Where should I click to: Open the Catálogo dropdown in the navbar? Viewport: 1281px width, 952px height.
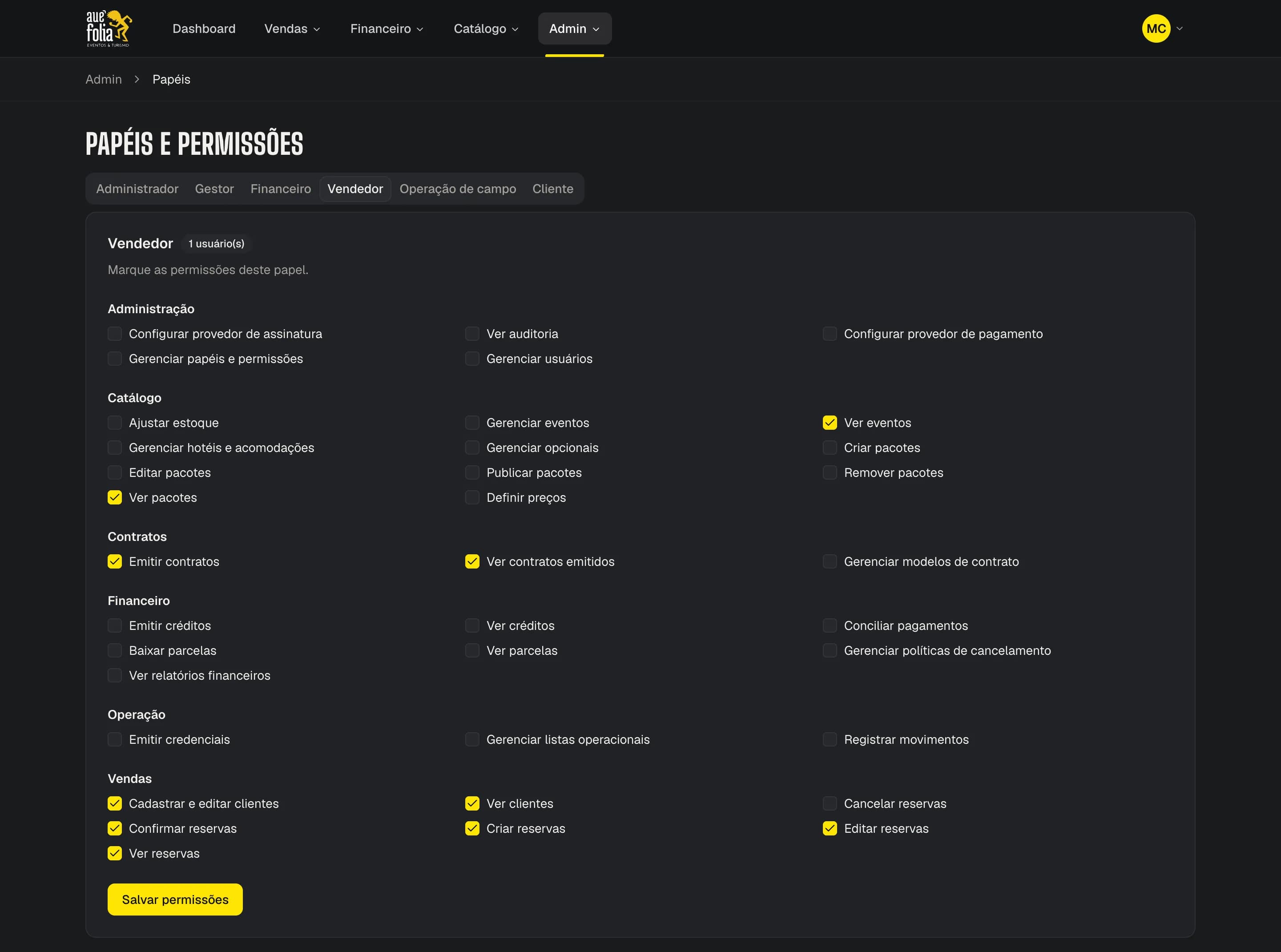click(486, 28)
